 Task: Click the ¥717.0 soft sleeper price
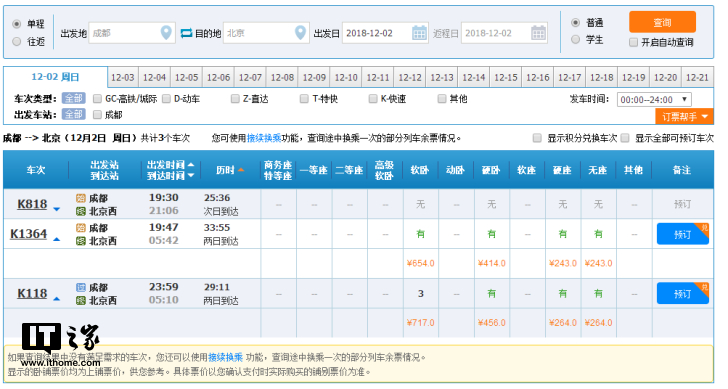pyautogui.click(x=421, y=323)
